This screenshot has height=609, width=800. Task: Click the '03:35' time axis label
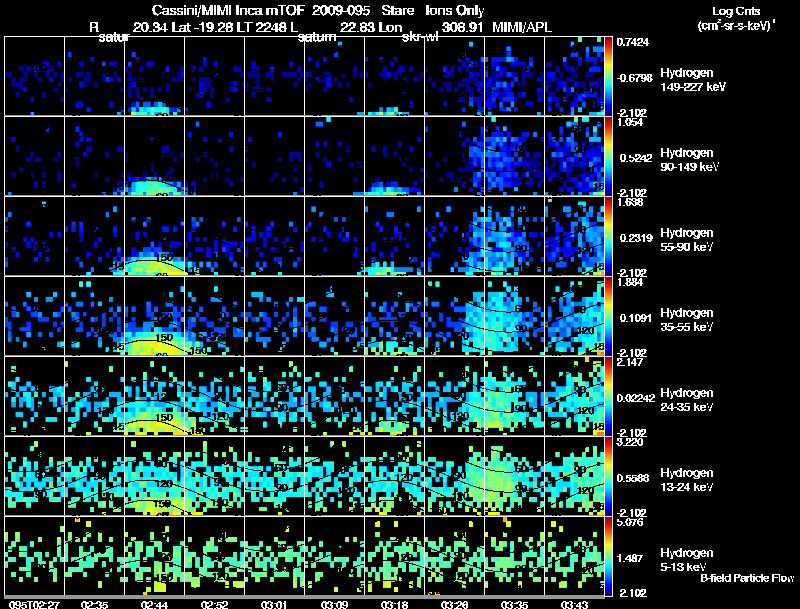(514, 604)
